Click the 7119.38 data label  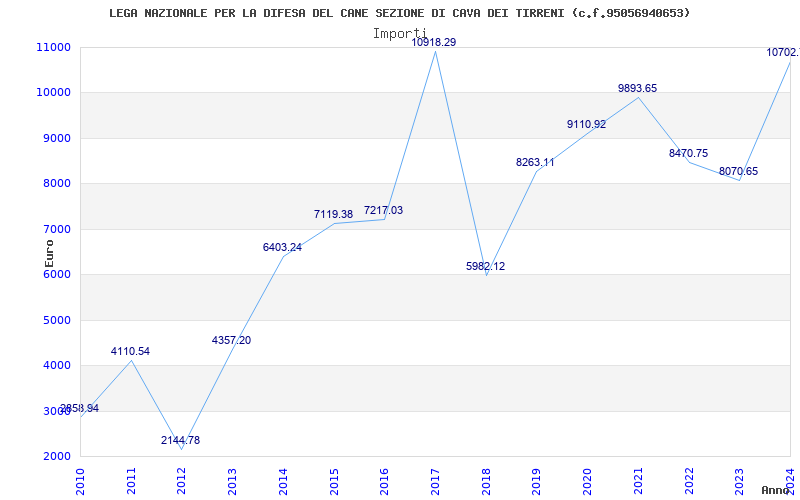point(333,214)
